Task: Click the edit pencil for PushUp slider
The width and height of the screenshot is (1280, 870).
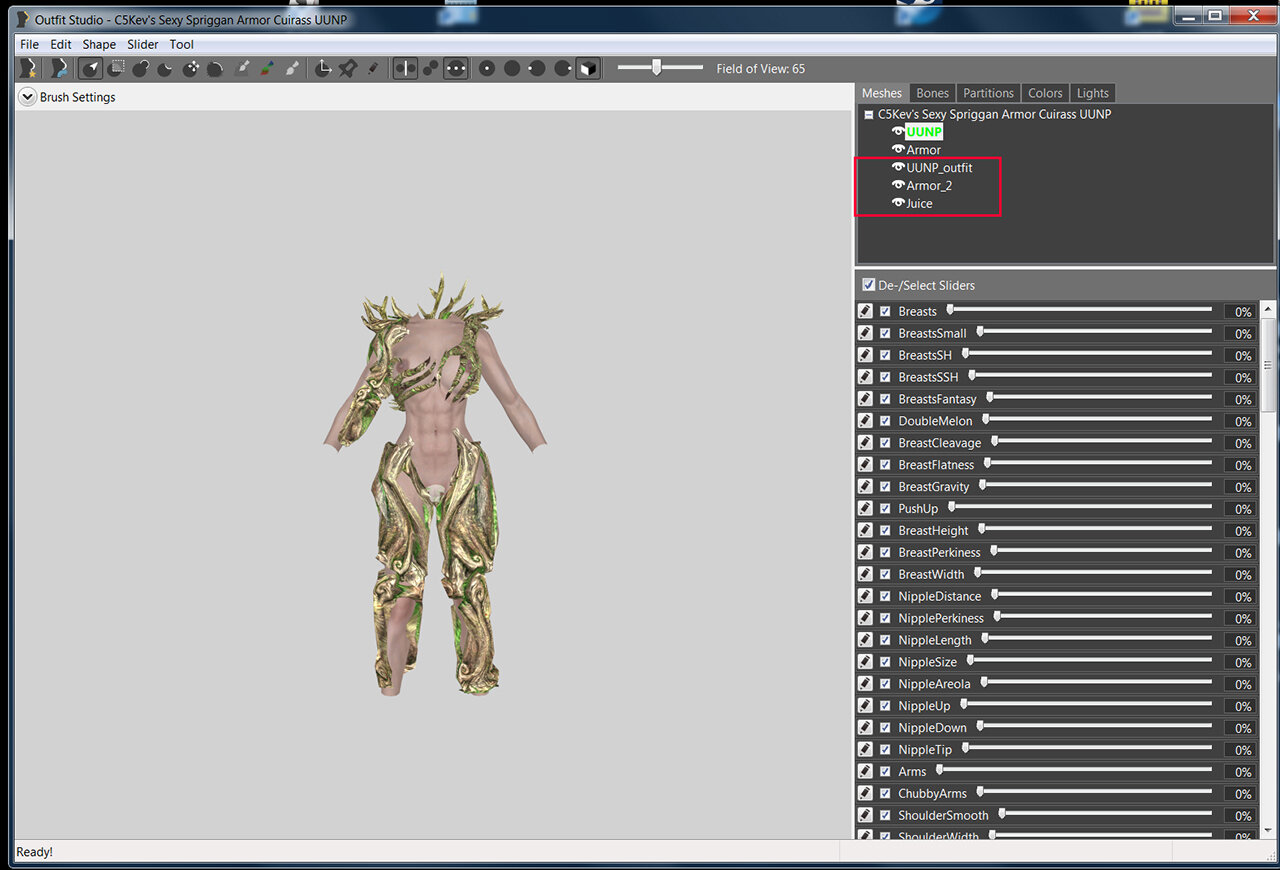Action: point(866,509)
